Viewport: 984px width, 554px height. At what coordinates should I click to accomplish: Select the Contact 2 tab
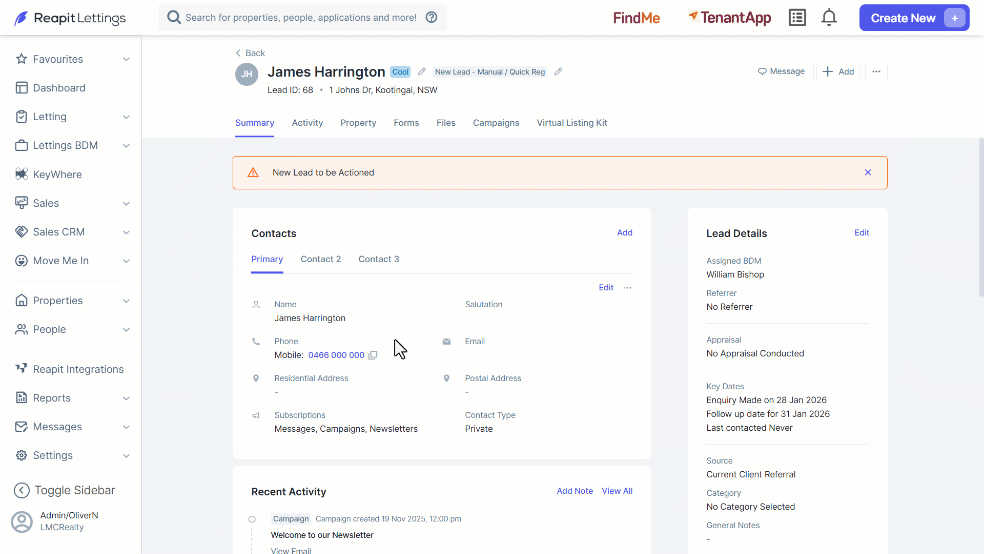click(321, 259)
